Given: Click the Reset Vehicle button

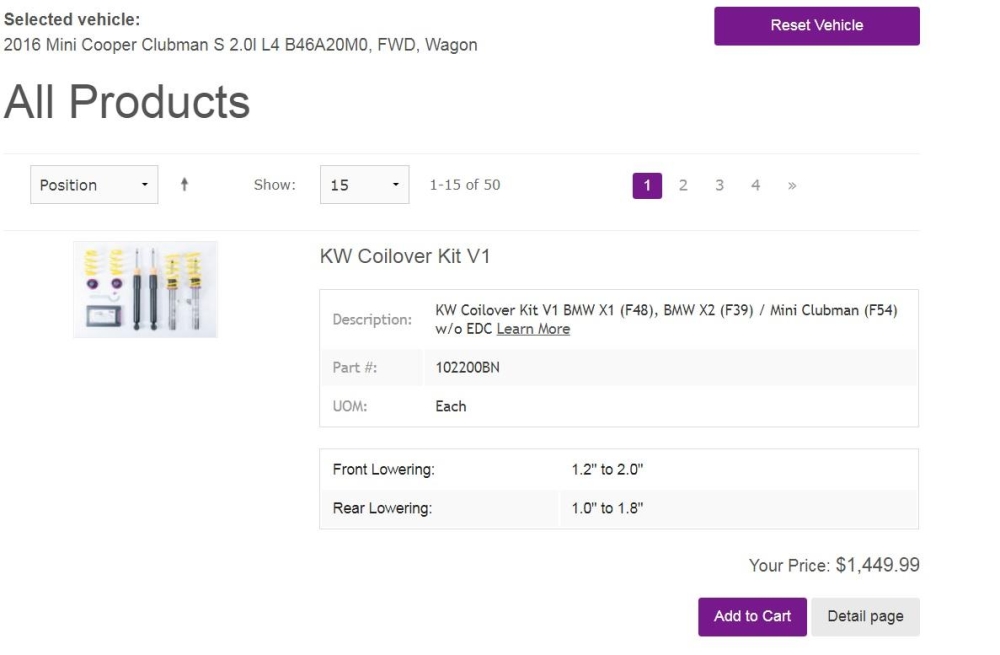Looking at the screenshot, I should 816,26.
